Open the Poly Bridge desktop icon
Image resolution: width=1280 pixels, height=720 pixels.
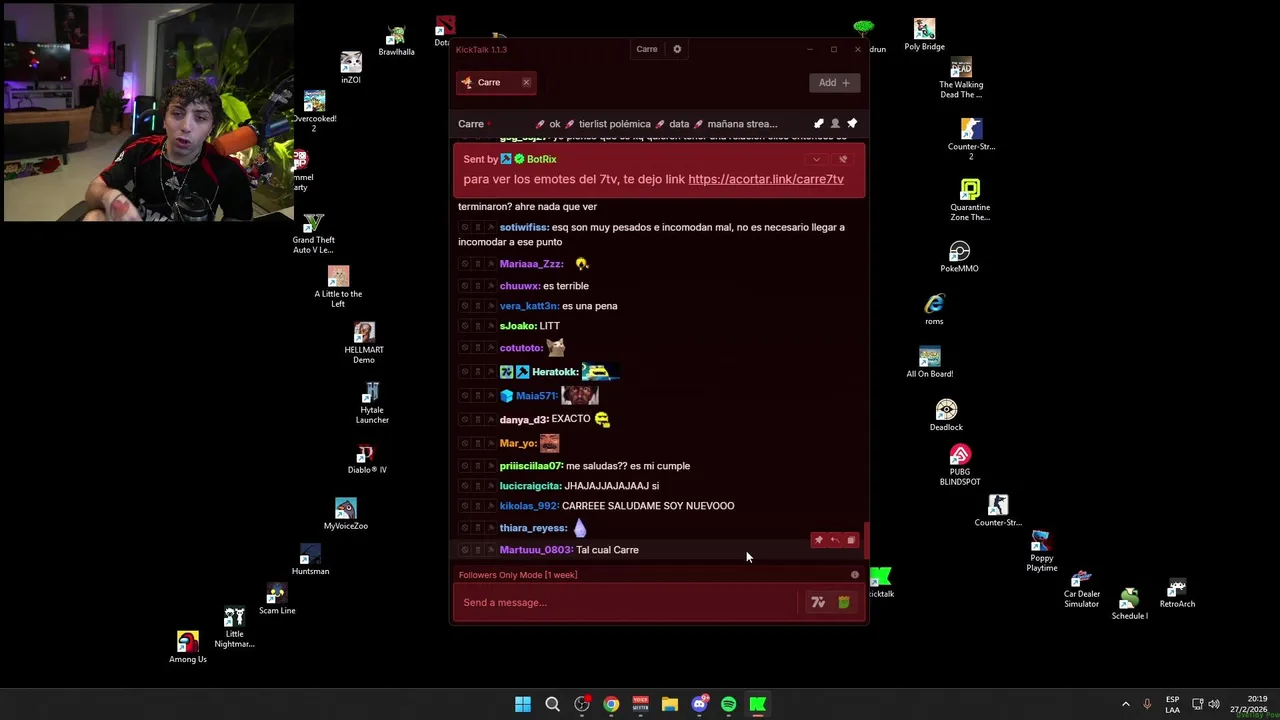924,35
